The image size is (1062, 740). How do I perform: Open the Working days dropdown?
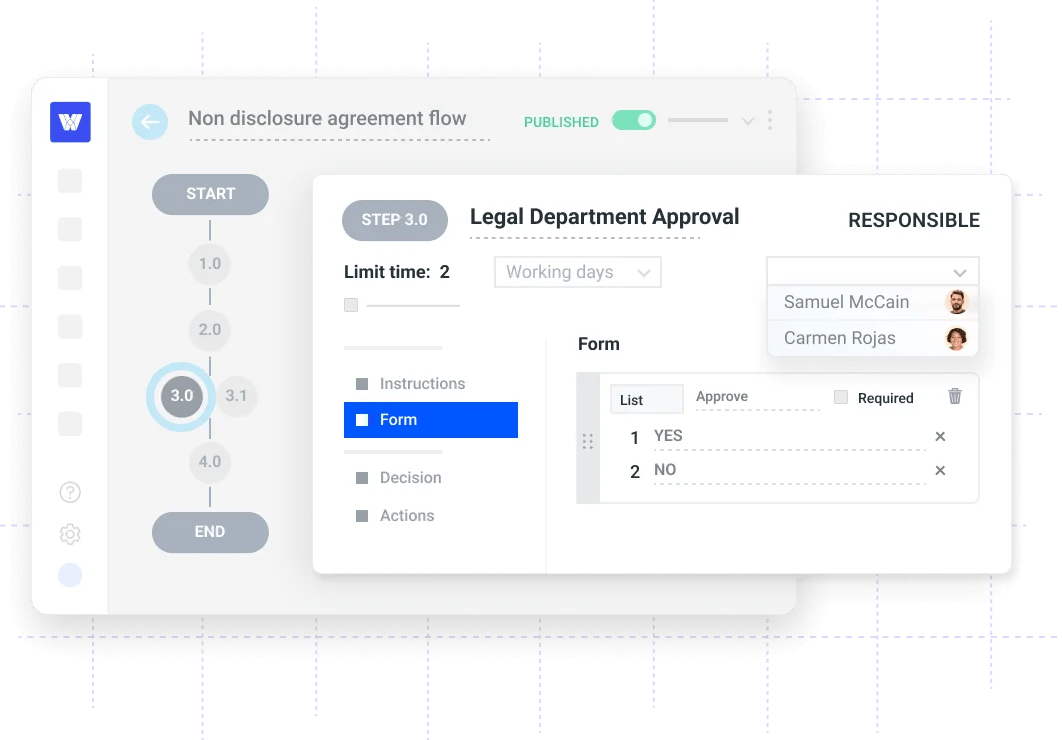pos(578,272)
